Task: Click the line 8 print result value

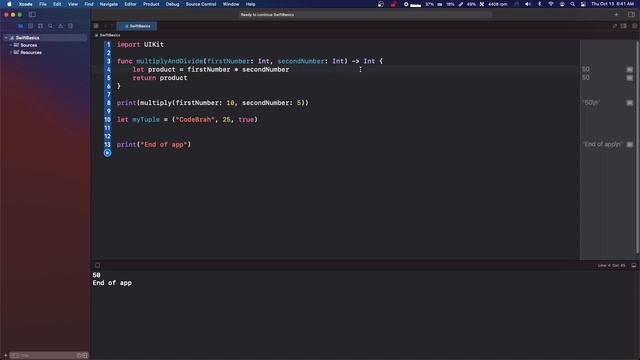Action: click(591, 102)
